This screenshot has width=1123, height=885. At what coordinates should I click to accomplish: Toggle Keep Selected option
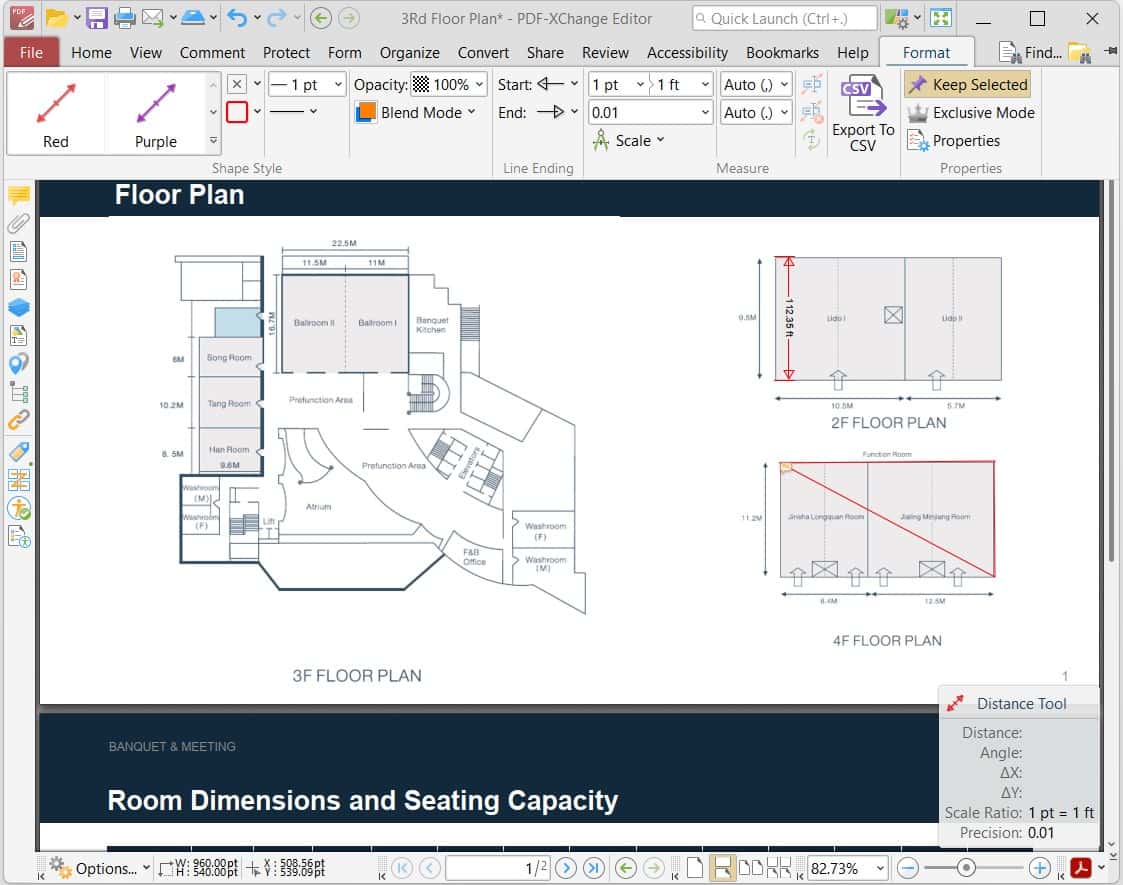967,84
